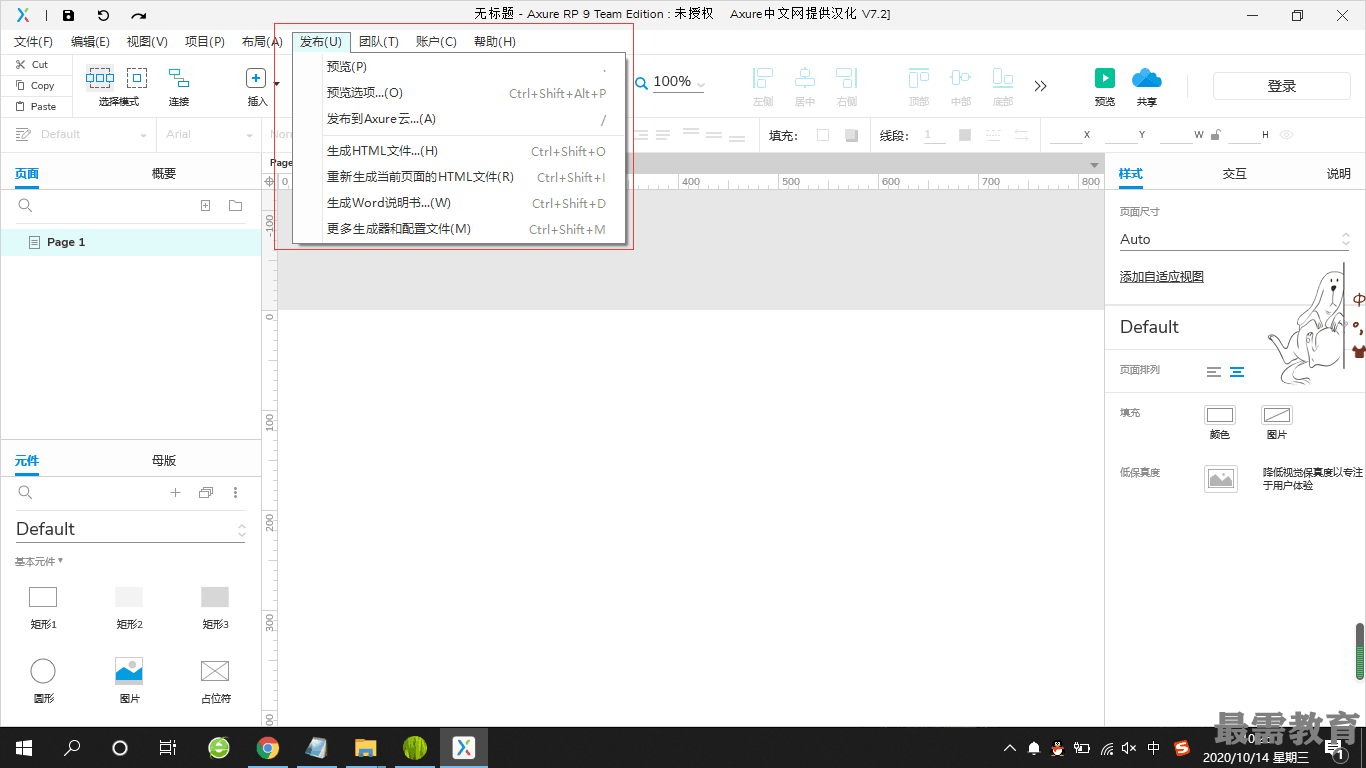The width and height of the screenshot is (1366, 768).
Task: Open the Default widget library dropdown
Action: pyautogui.click(x=131, y=530)
